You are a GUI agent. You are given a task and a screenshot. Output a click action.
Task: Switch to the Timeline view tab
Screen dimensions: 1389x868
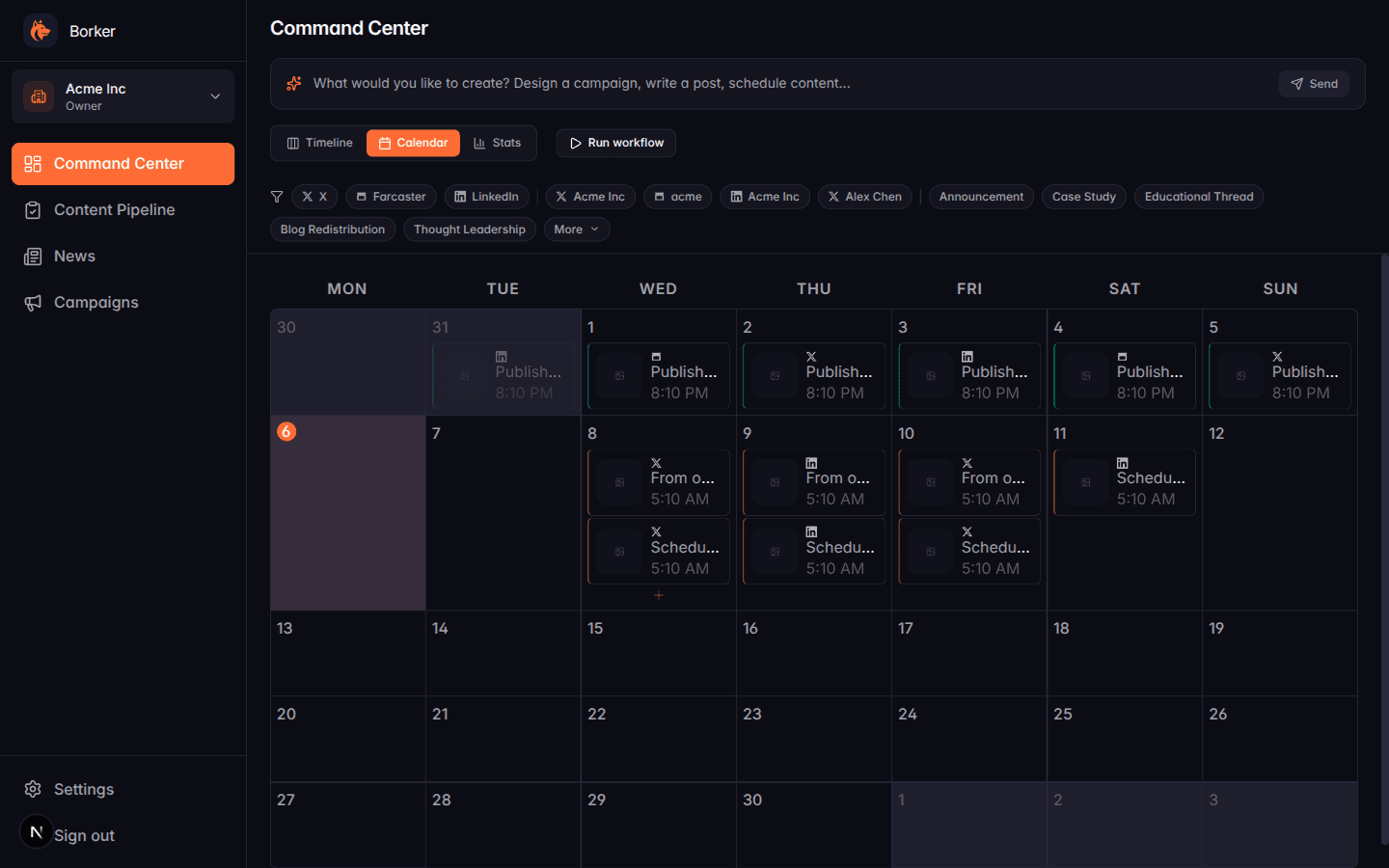tap(317, 142)
